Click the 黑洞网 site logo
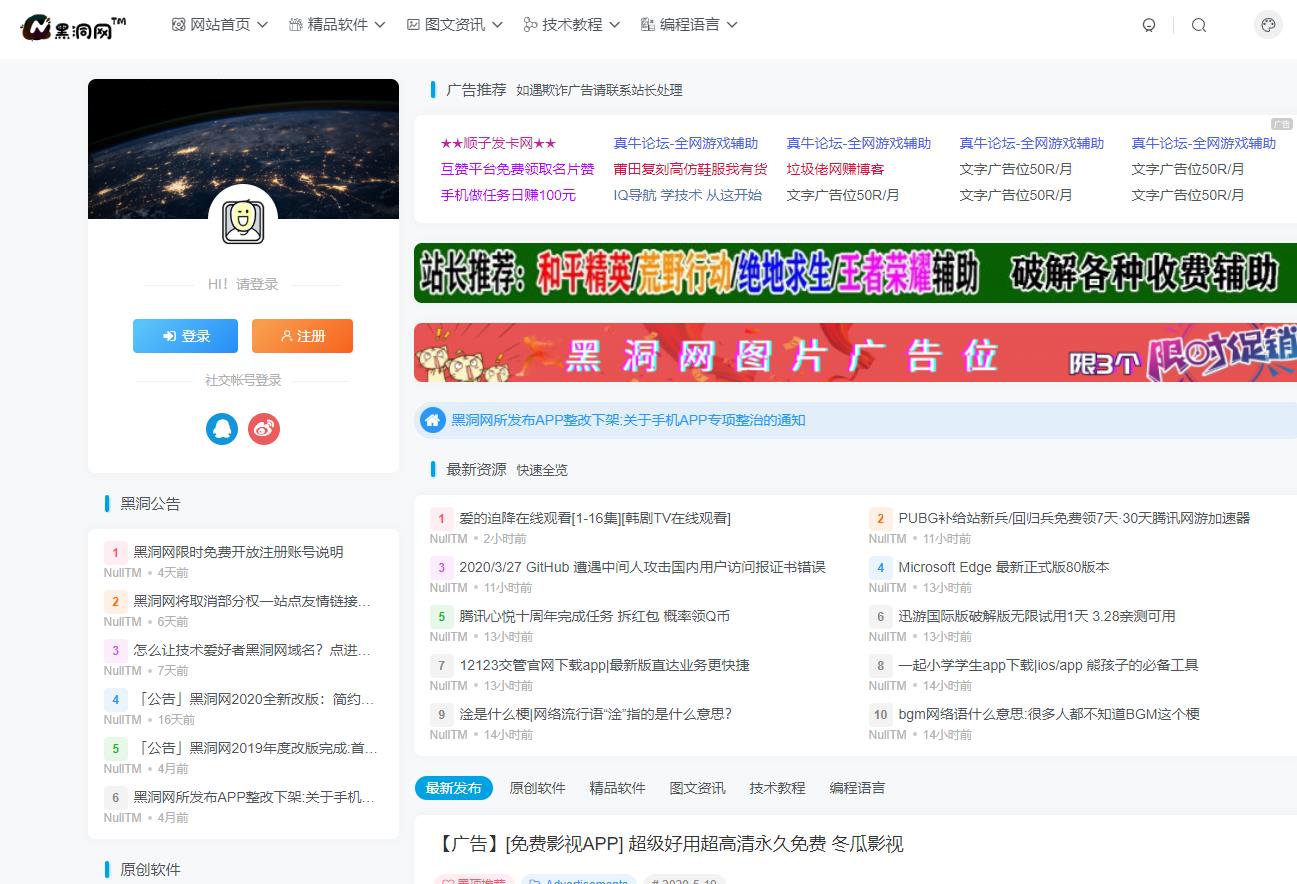Screen dimensions: 1297x884 click(74, 27)
